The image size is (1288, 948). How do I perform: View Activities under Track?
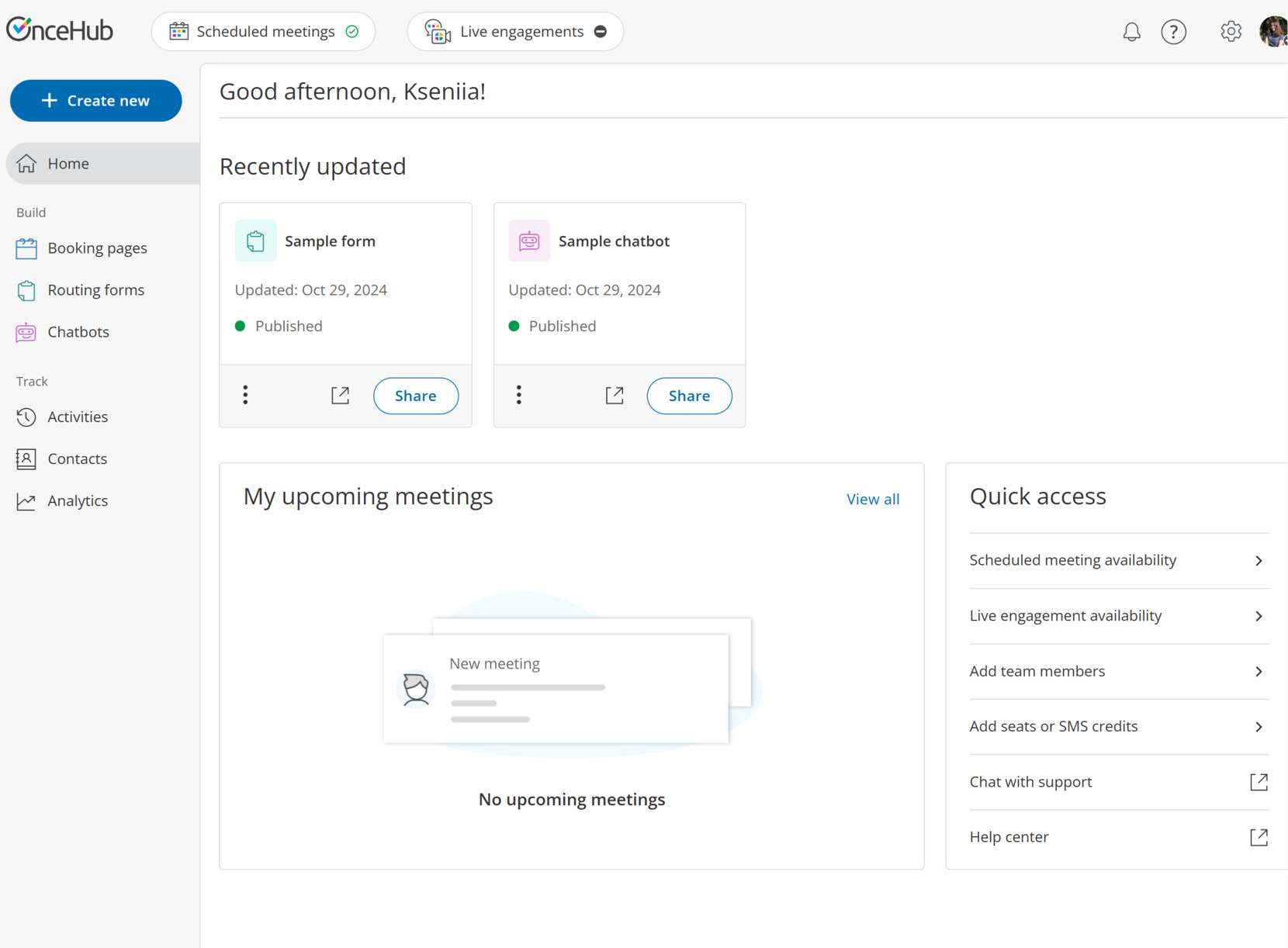[78, 417]
